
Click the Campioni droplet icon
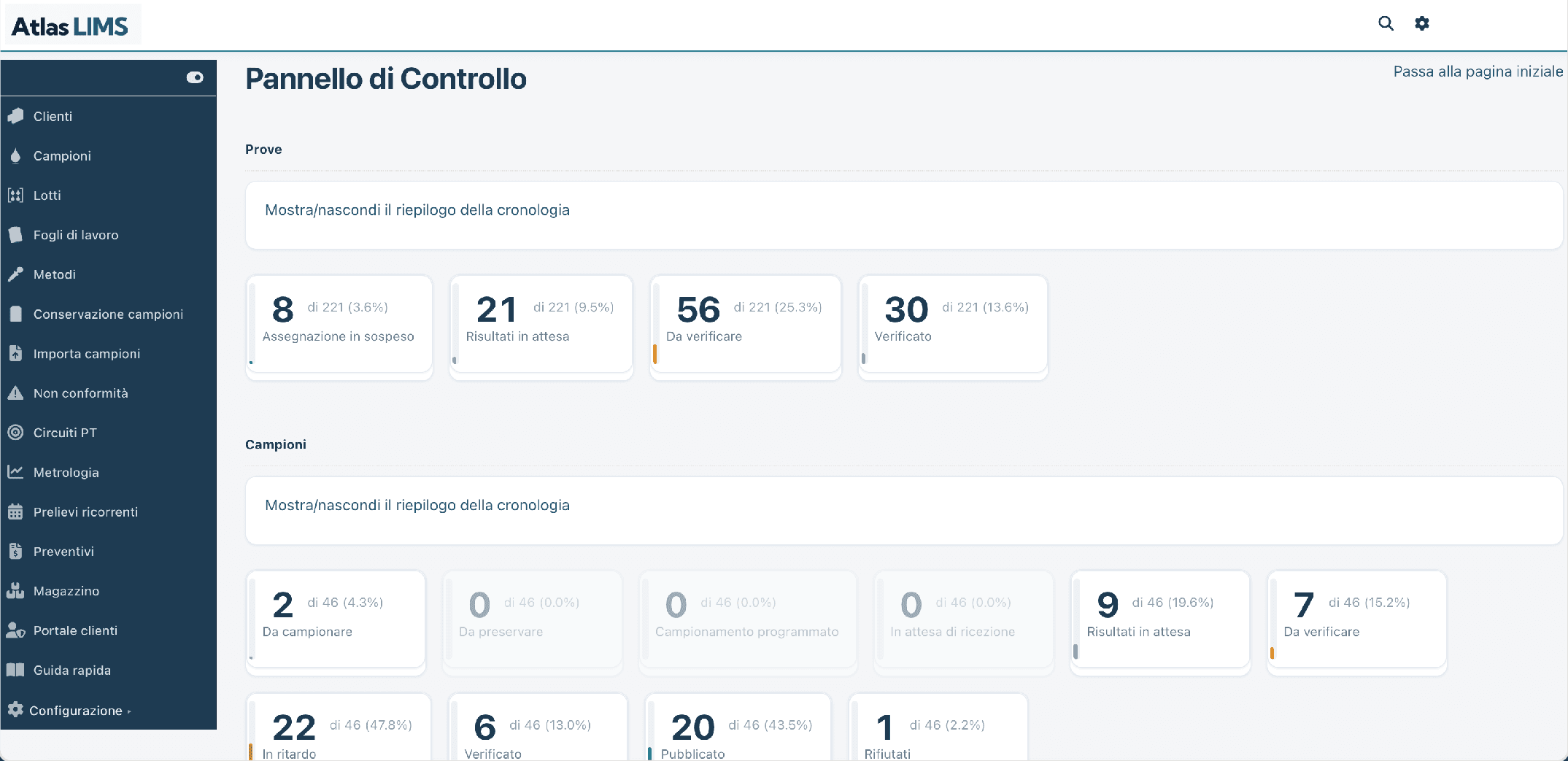tap(15, 155)
